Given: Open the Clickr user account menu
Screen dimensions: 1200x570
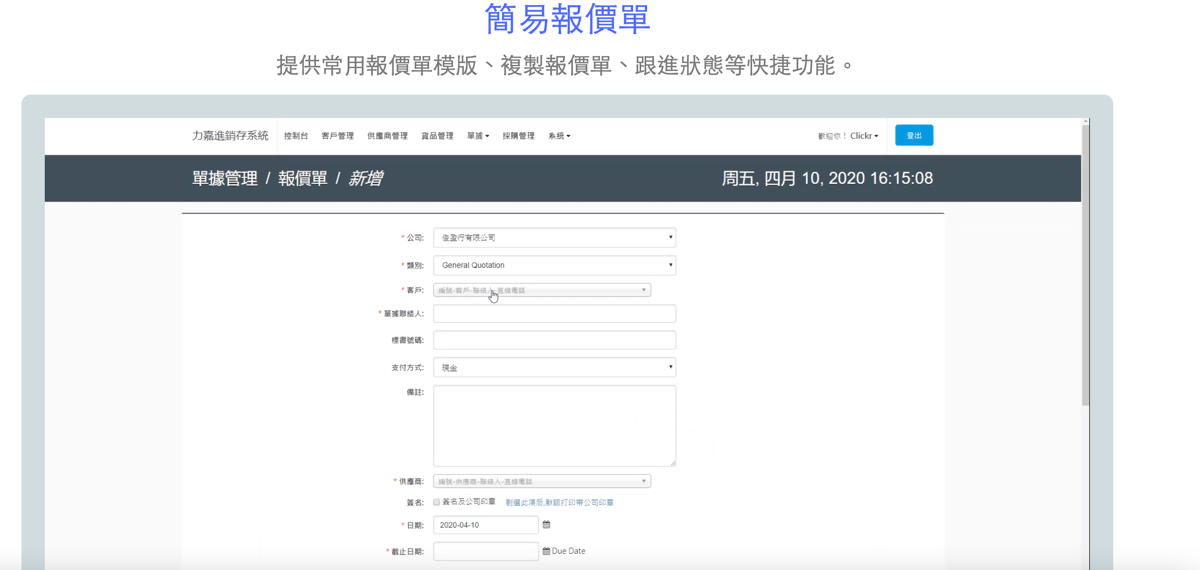Looking at the screenshot, I should (864, 136).
